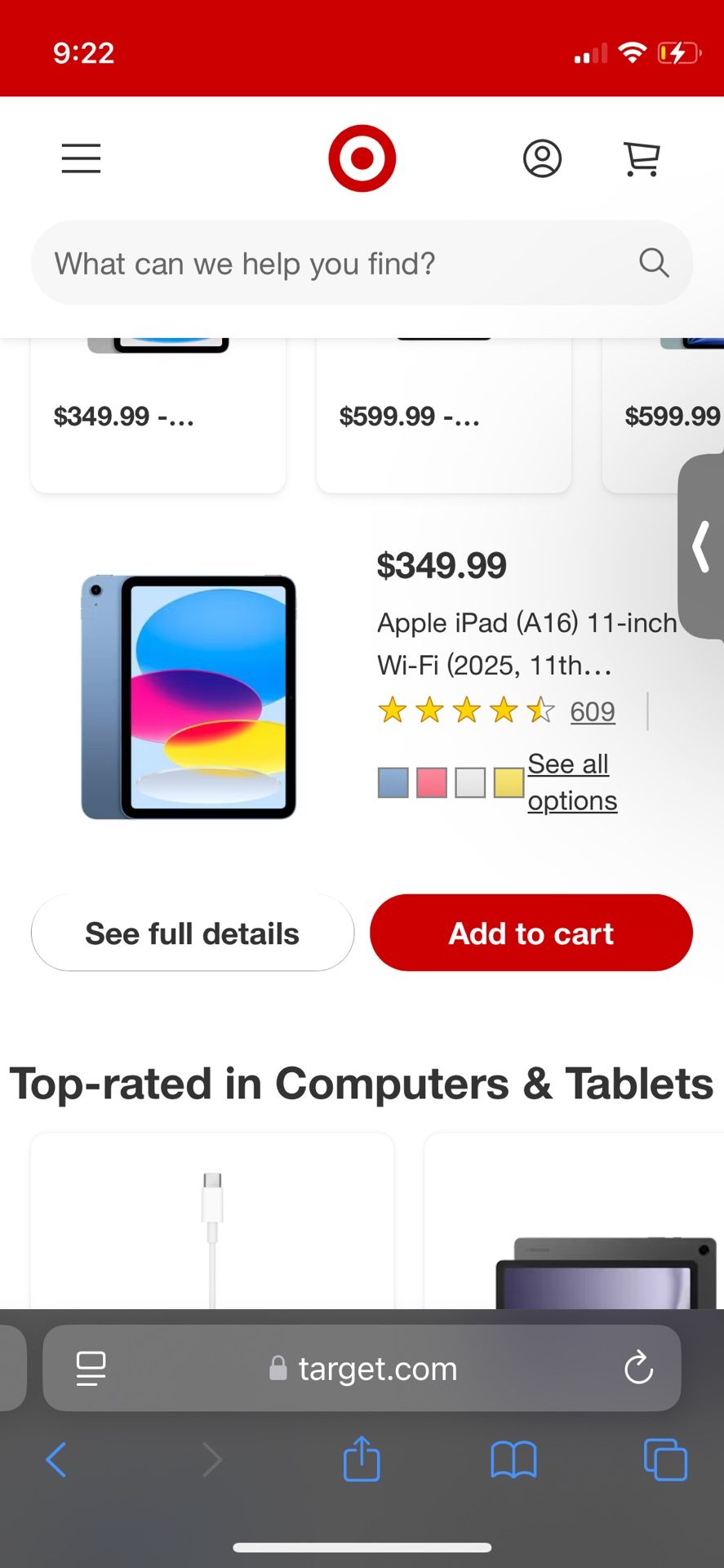Tap the search magnifier icon
The height and width of the screenshot is (1568, 724).
tap(654, 263)
